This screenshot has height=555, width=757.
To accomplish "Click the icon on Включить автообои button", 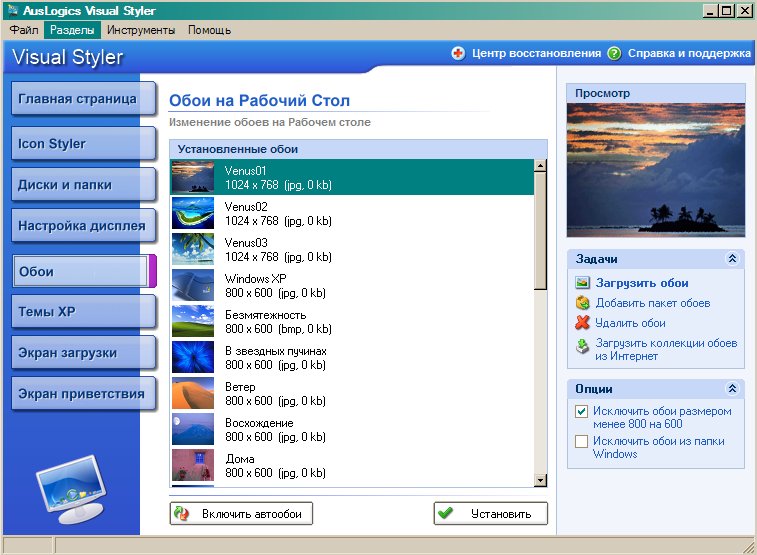I will 182,513.
